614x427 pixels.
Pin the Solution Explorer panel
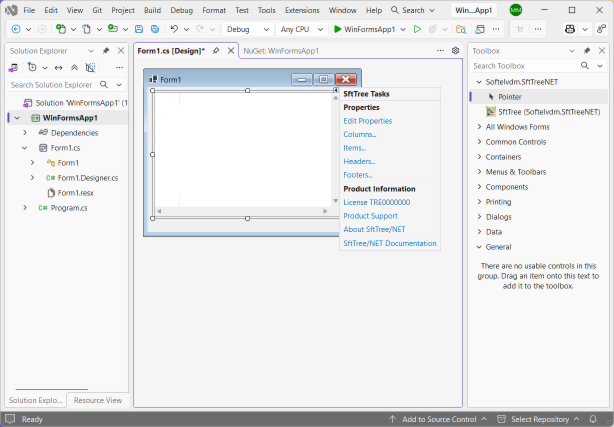coord(106,51)
